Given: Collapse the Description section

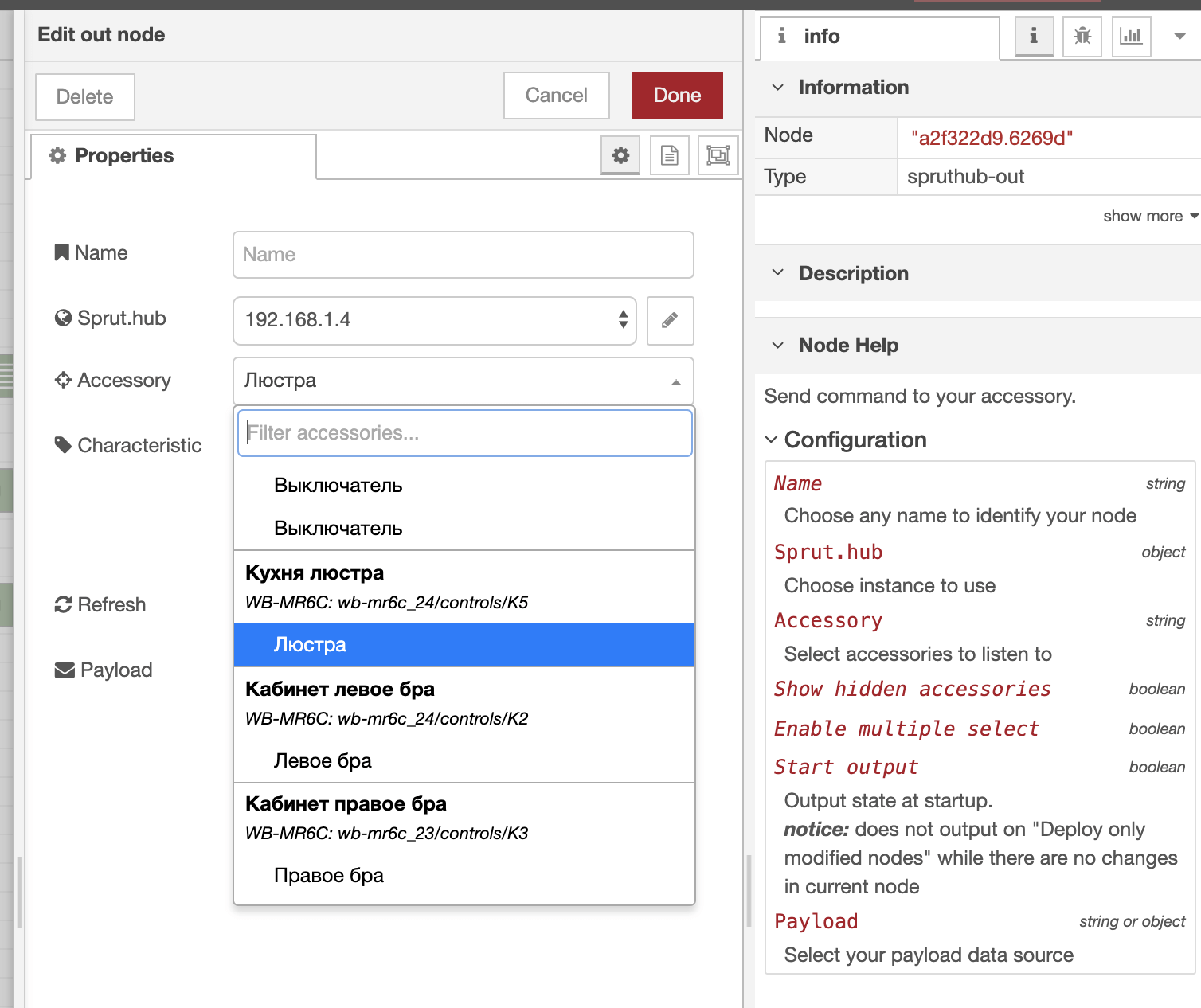Looking at the screenshot, I should coord(778,273).
